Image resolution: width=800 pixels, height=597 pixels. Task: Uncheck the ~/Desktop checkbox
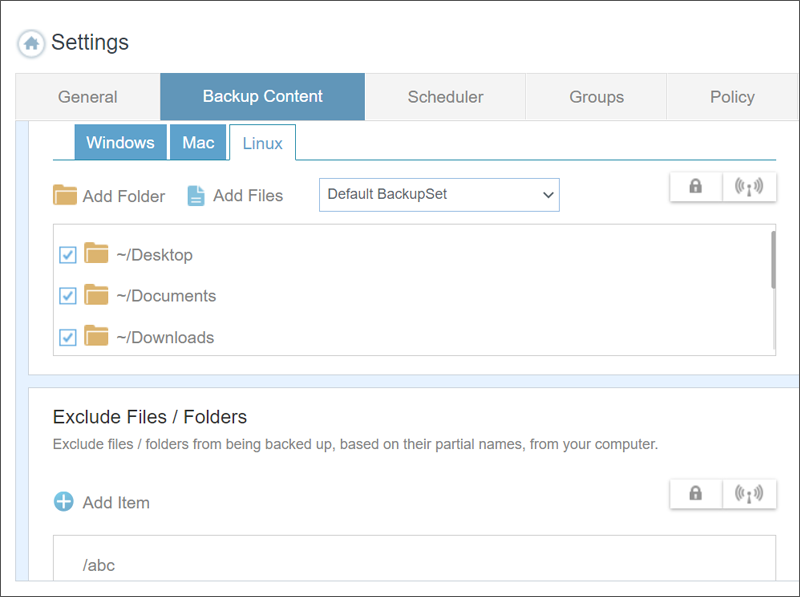(68, 255)
